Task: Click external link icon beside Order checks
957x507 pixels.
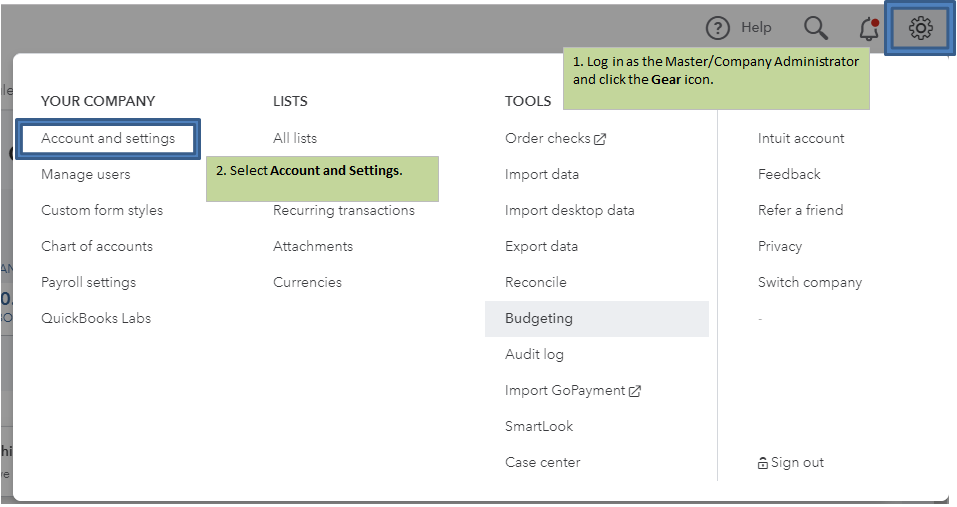Action: 600,139
